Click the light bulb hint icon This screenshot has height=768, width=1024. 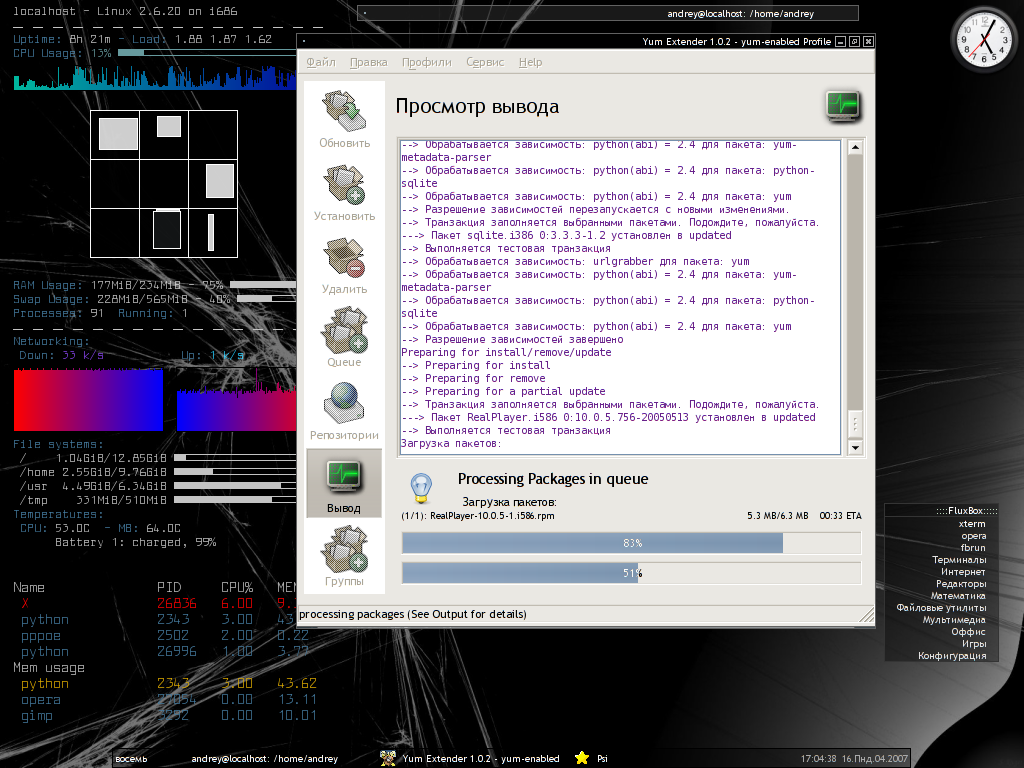coord(421,488)
